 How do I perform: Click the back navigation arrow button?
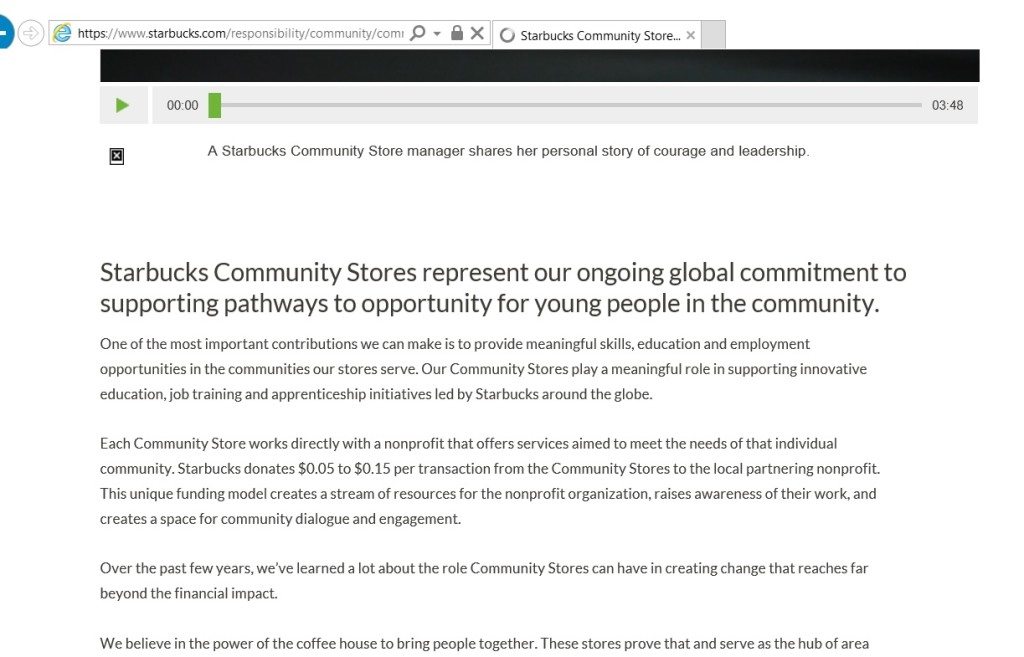[x=4, y=33]
